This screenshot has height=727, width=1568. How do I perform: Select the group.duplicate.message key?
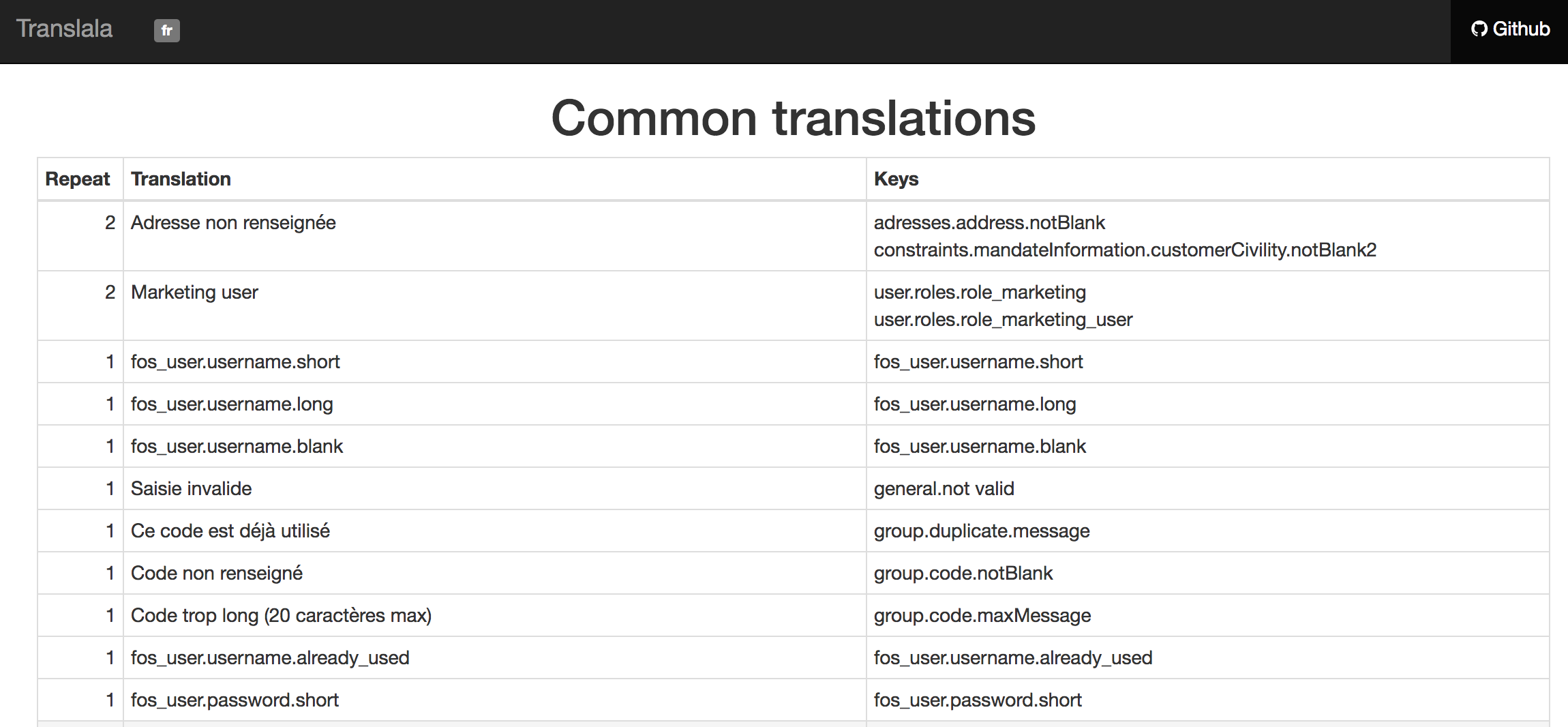[x=982, y=531]
